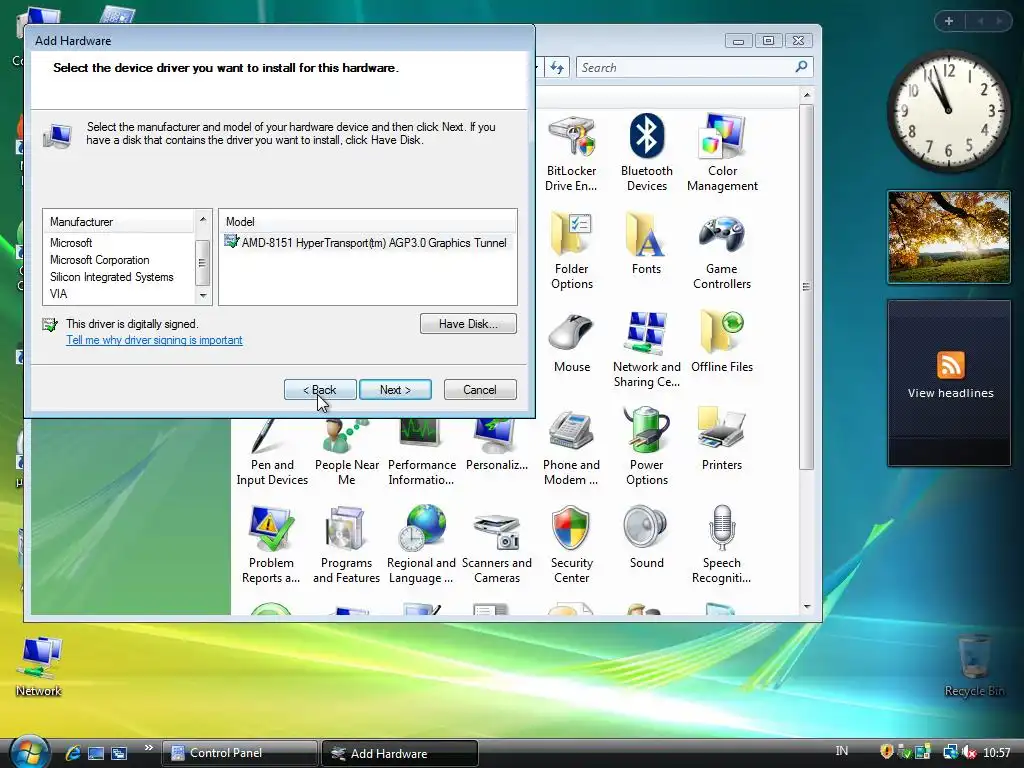
Task: Open Phone and Modem options icon
Action: 571,447
